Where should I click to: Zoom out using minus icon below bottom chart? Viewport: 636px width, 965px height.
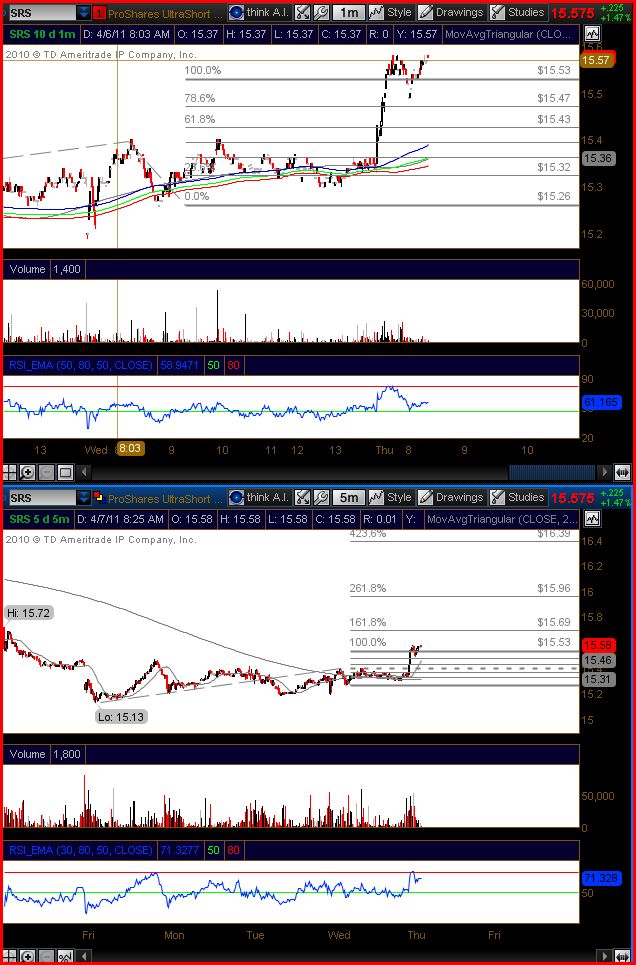[x=46, y=957]
